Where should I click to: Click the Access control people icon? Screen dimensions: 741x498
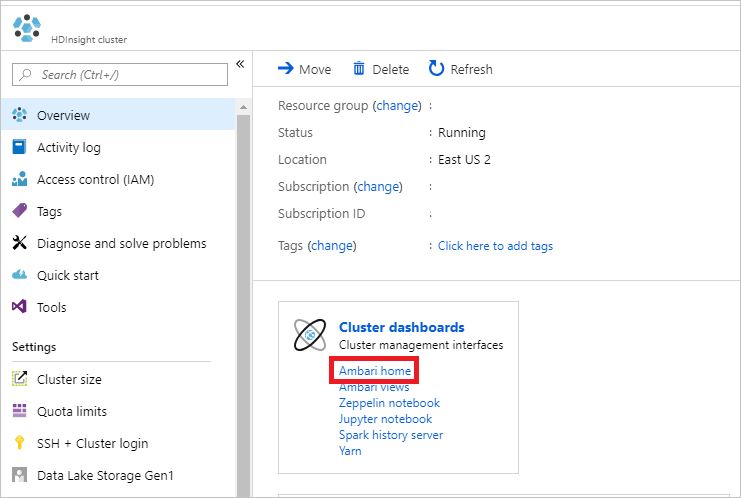(19, 179)
